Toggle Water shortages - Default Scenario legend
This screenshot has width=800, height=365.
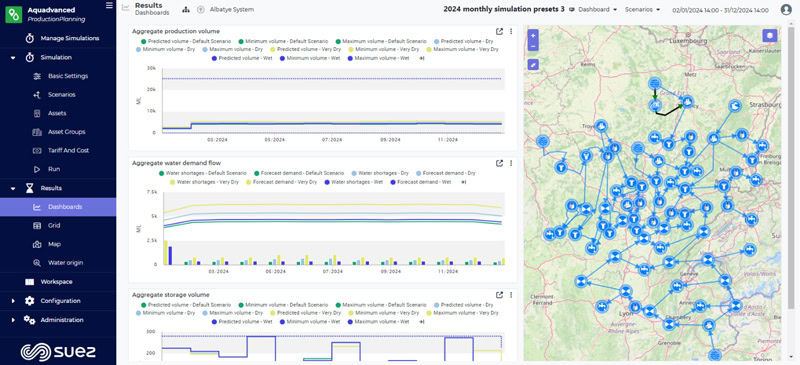pyautogui.click(x=203, y=173)
